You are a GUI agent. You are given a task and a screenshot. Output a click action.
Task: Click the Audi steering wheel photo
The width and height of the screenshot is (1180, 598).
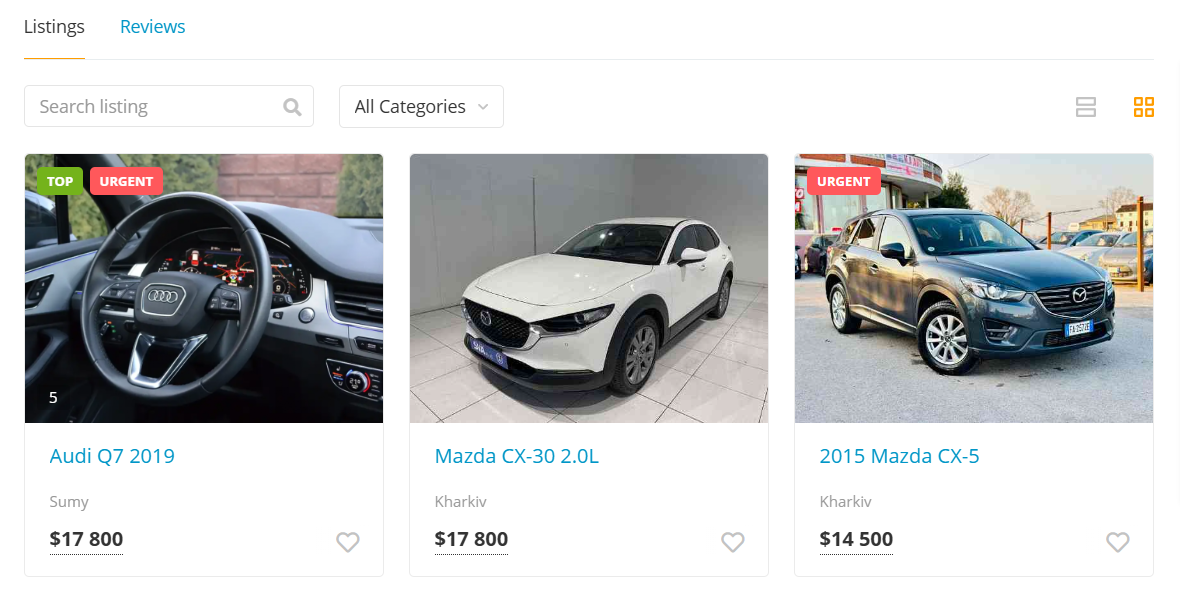[204, 300]
